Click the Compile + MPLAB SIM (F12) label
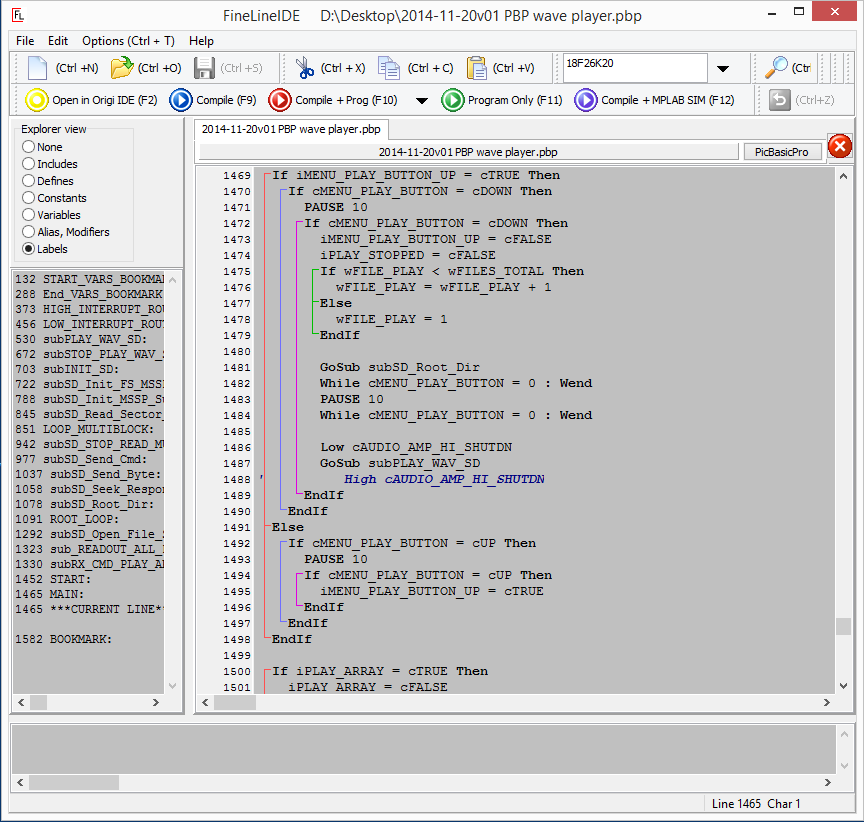 668,100
